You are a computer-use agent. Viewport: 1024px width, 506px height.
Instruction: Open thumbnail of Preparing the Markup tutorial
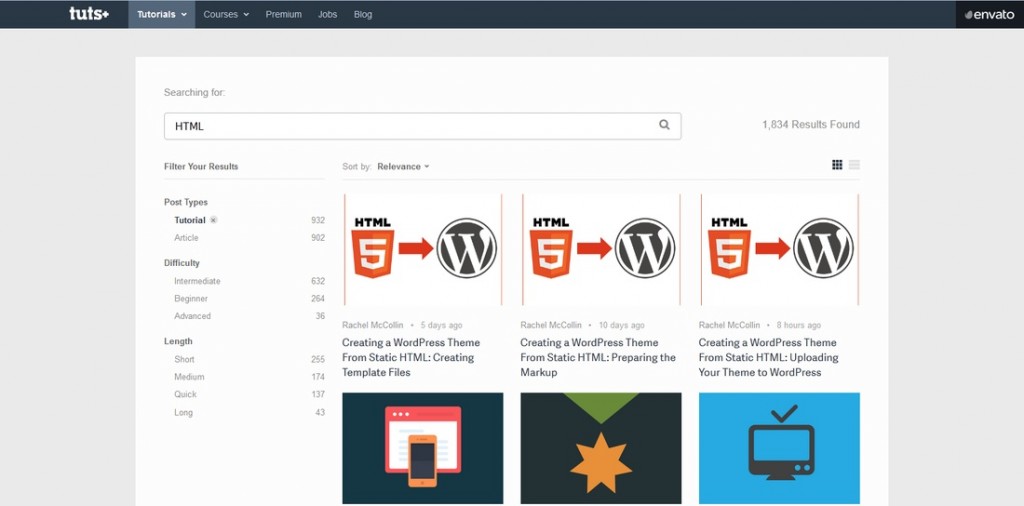click(x=601, y=249)
